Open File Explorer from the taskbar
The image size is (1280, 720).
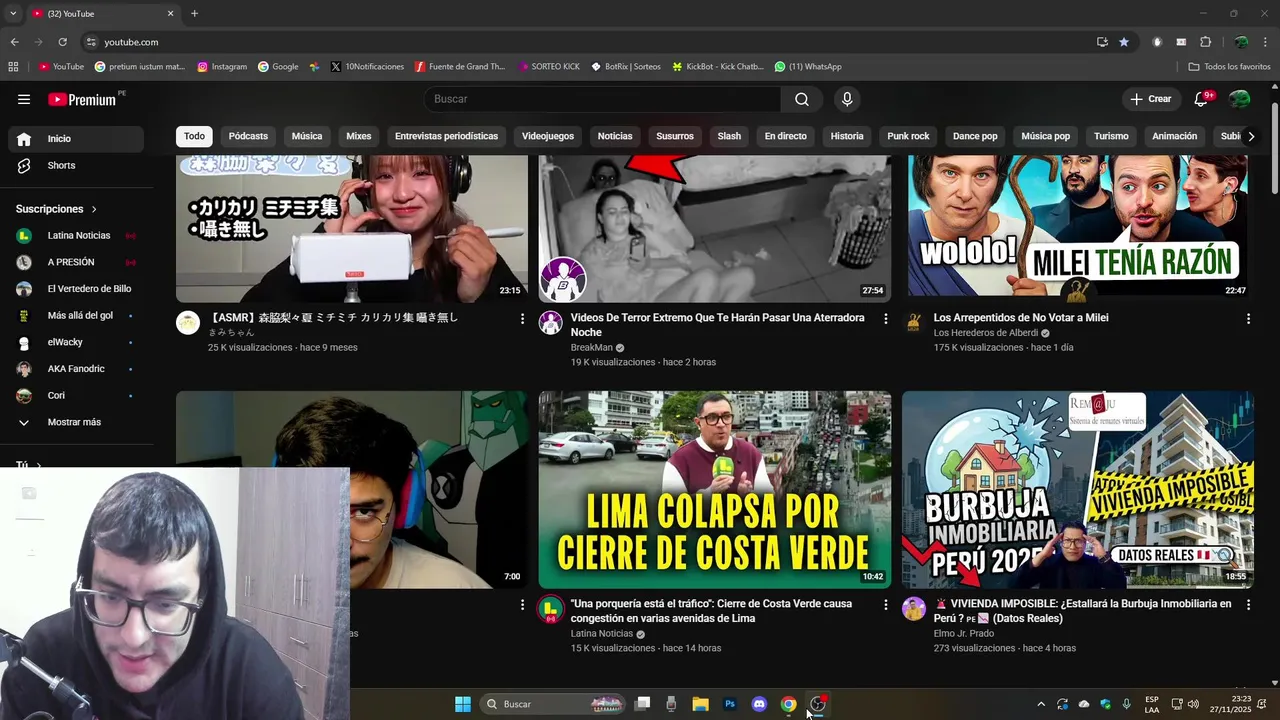coord(700,704)
